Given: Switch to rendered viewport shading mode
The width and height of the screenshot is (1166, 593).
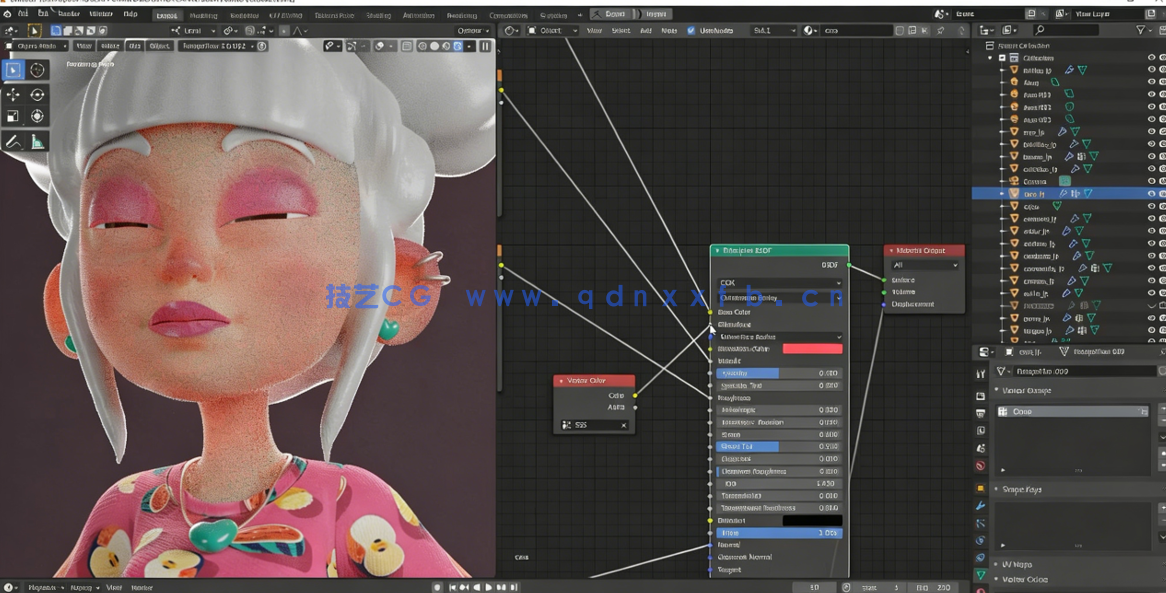Looking at the screenshot, I should 458,47.
